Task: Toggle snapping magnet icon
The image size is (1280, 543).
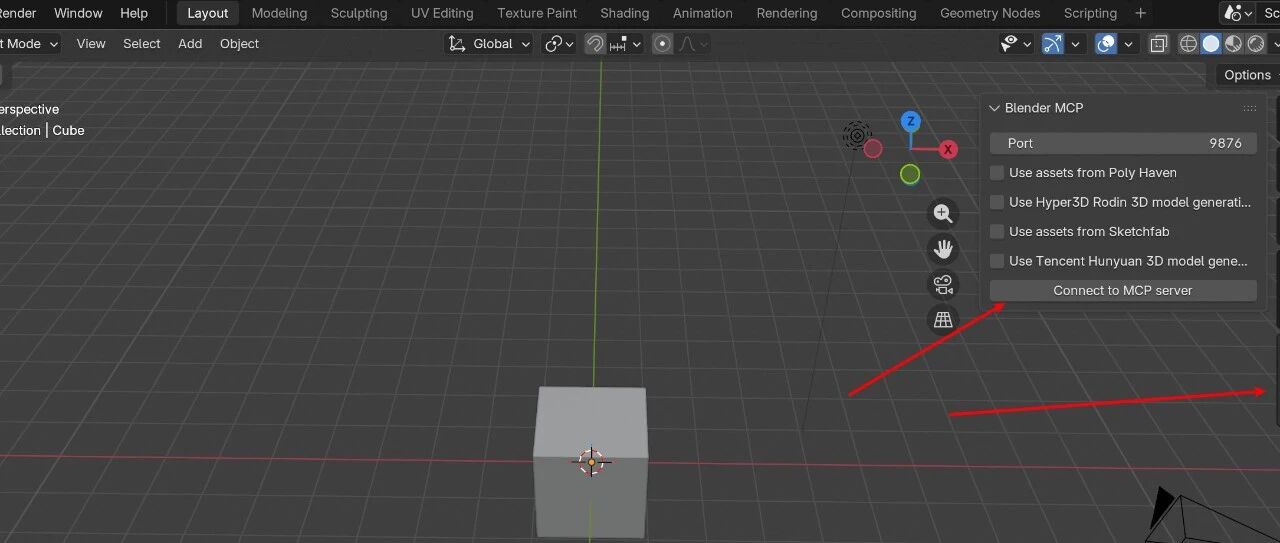Action: 594,44
